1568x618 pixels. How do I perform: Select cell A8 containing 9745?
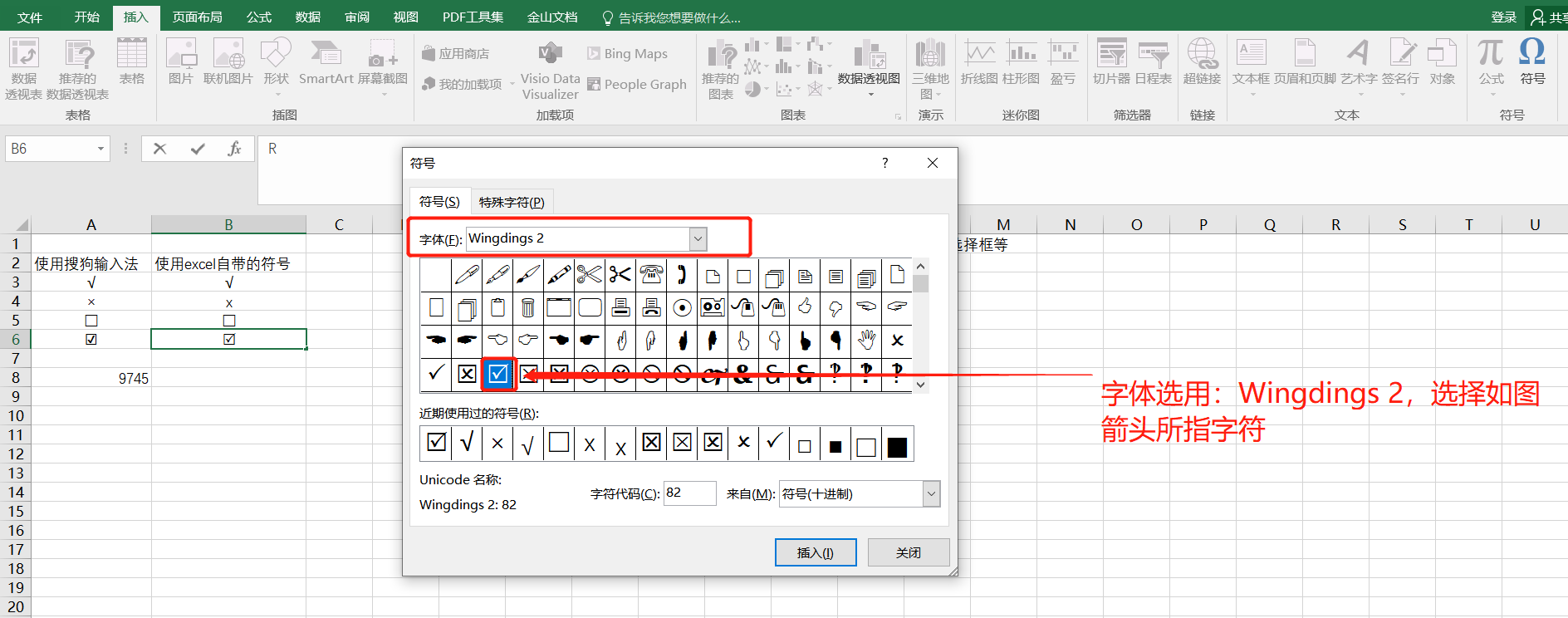pos(91,378)
